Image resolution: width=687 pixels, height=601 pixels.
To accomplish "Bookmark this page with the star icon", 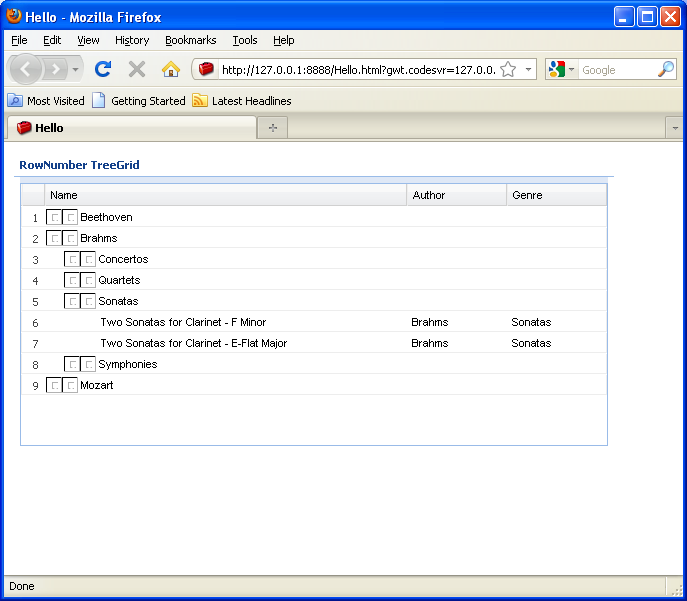I will (508, 69).
